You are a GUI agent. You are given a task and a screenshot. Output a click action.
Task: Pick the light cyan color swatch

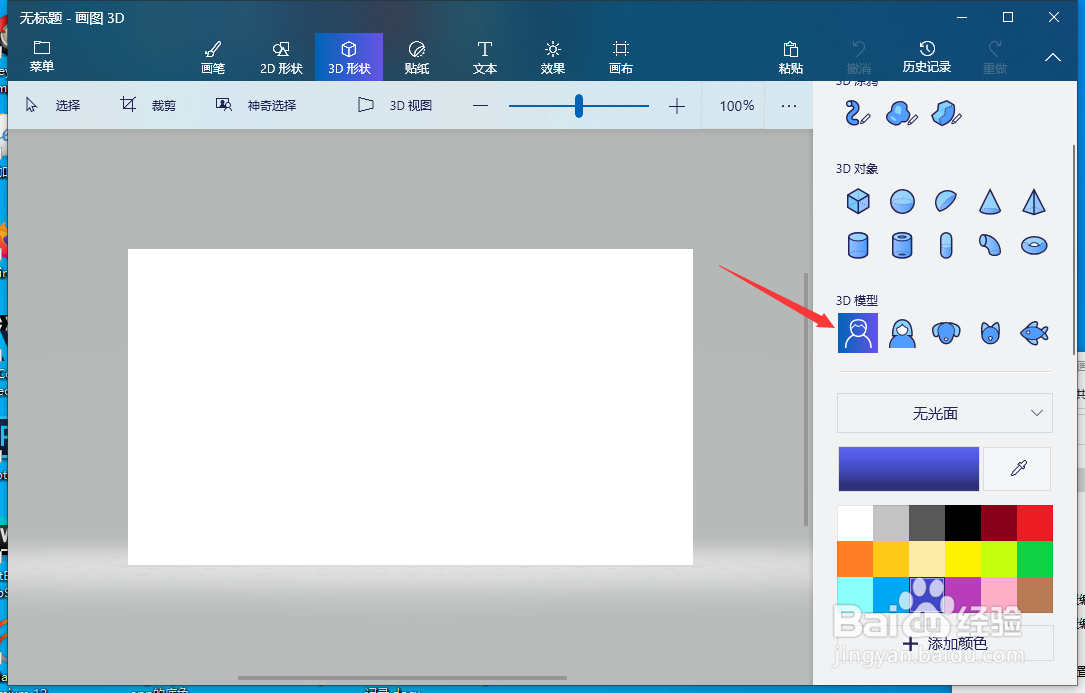pyautogui.click(x=855, y=595)
